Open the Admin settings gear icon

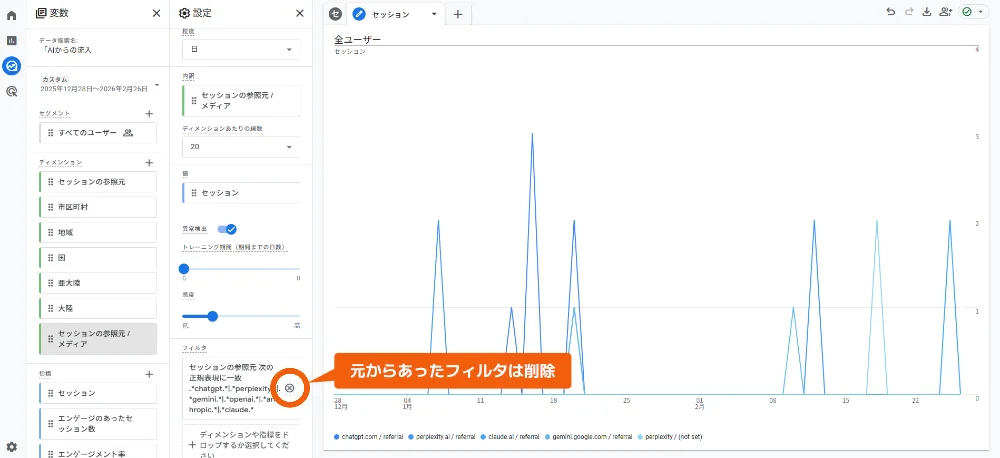(12, 446)
